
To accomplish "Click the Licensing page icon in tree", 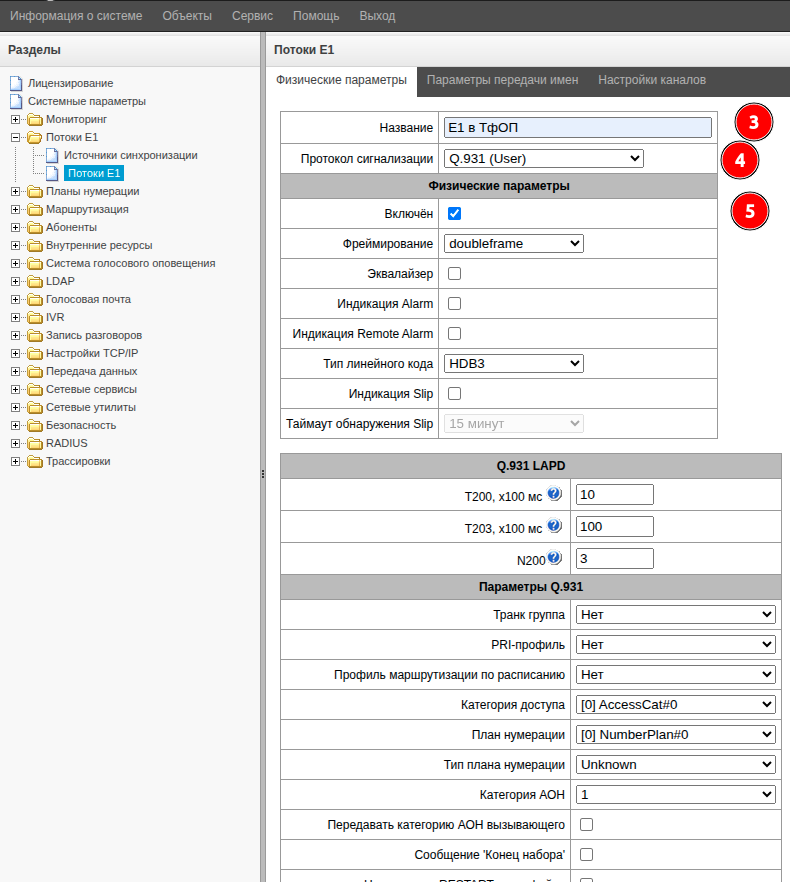I will 16,83.
